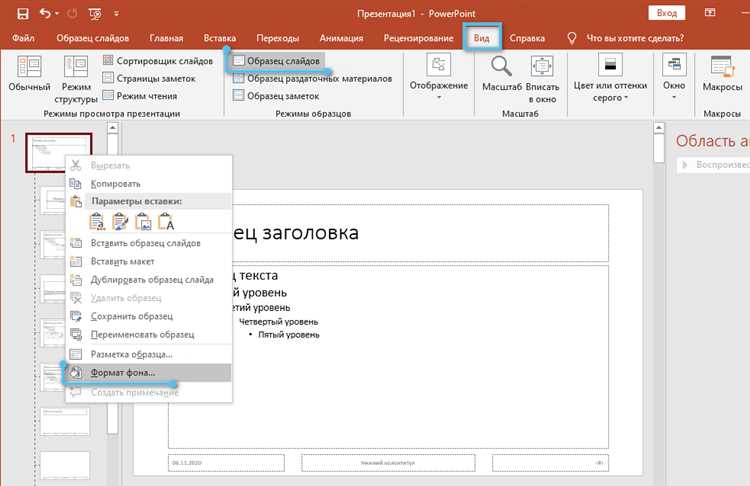Click Вписать в окно fit icon
Viewport: 750px width, 486px height.
coord(542,78)
